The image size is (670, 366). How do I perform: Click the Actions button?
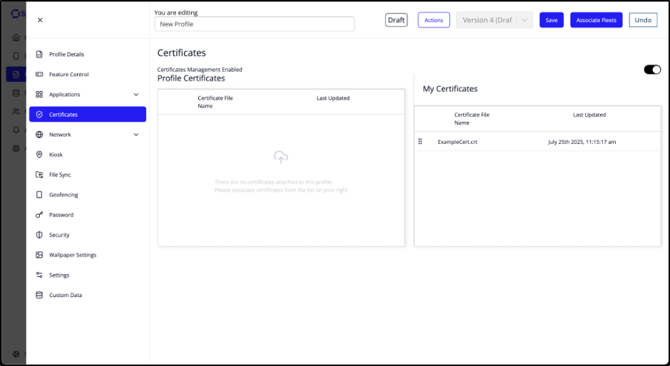pos(434,20)
